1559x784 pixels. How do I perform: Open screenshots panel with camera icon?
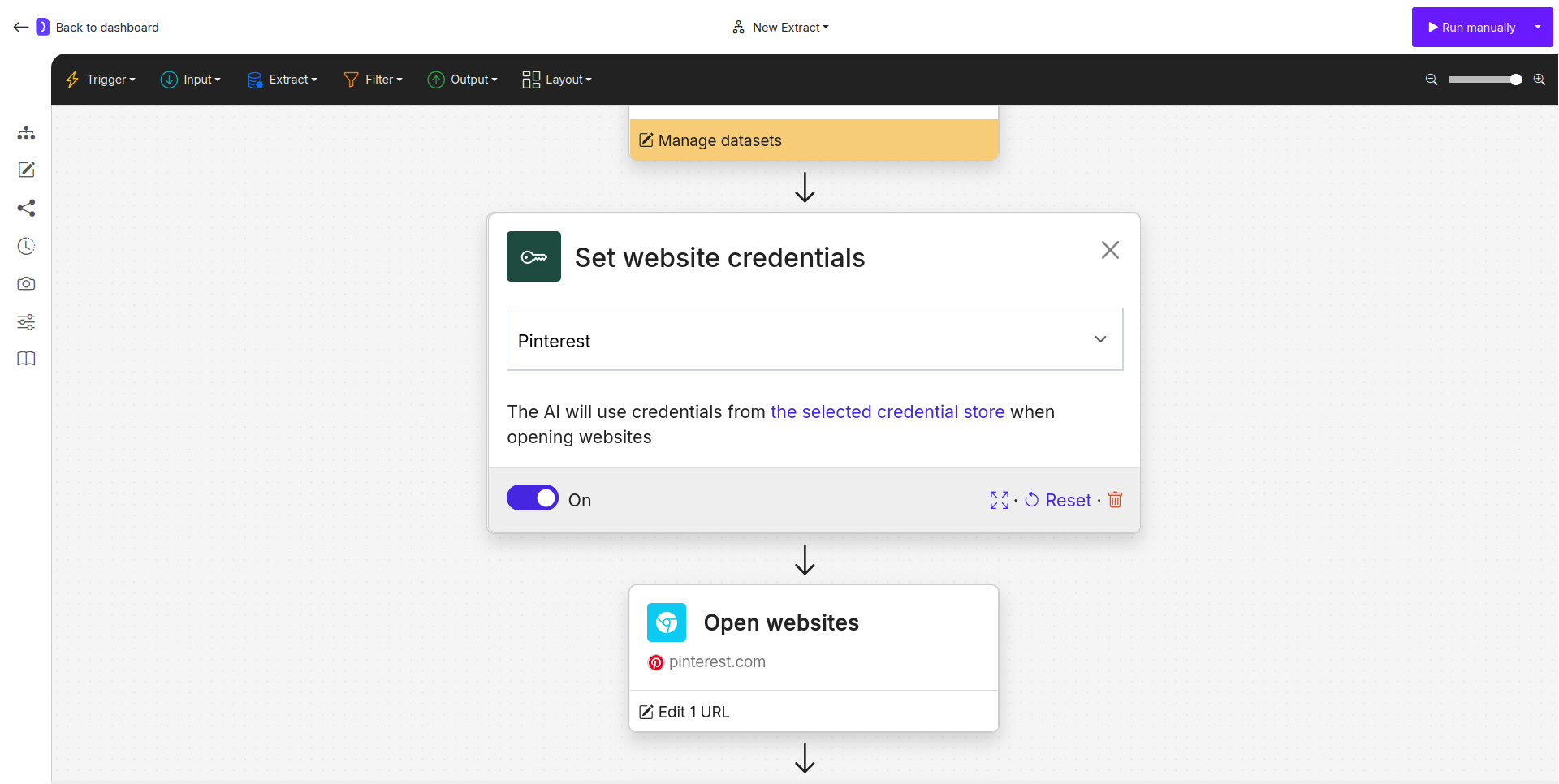coord(26,284)
